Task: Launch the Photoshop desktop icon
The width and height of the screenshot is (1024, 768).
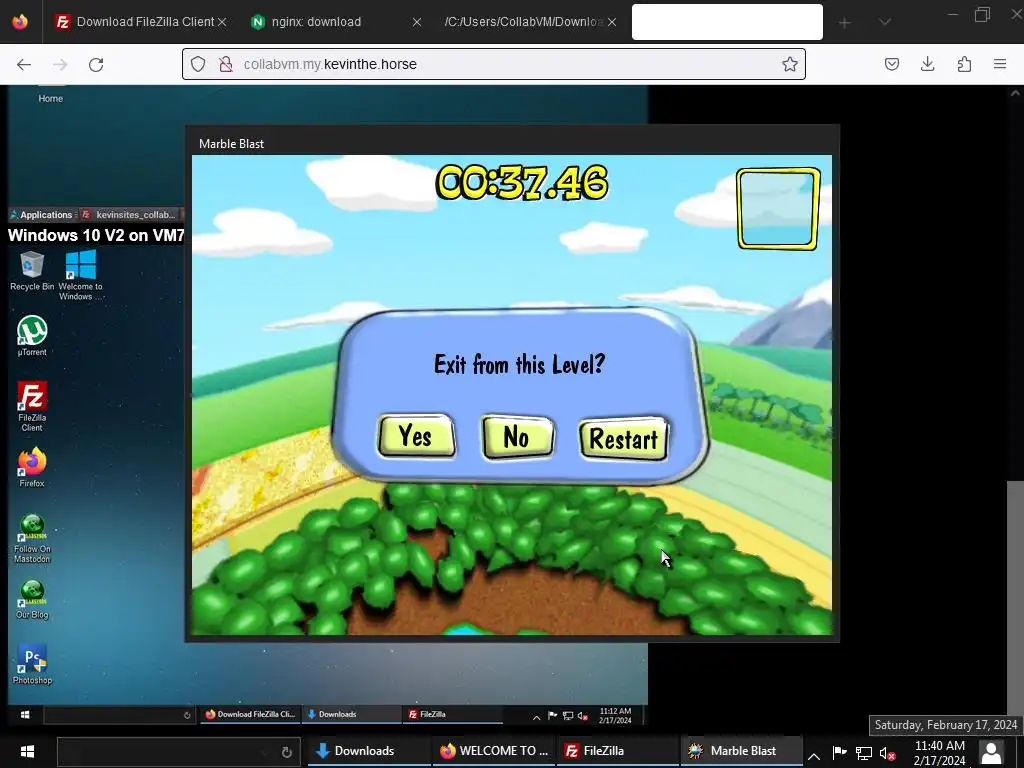Action: point(32,664)
